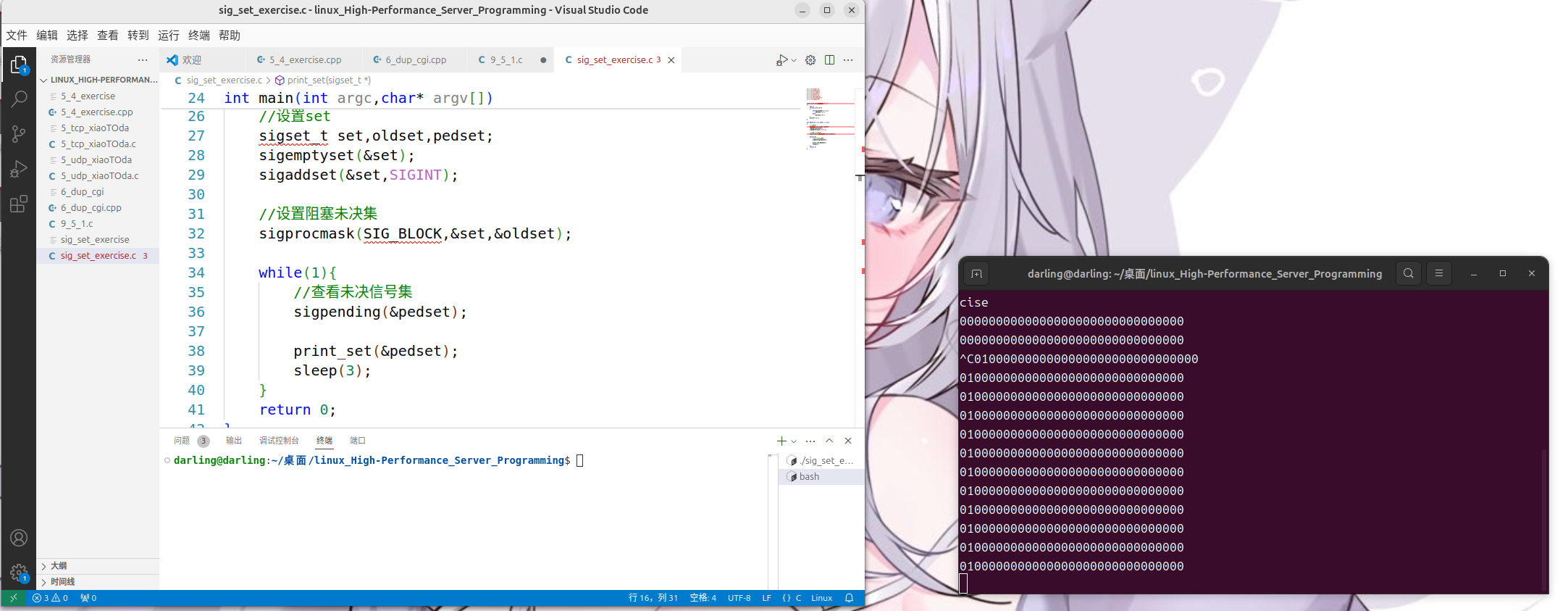Split the editor to the right
Screen dimensions: 1568x611
(829, 60)
